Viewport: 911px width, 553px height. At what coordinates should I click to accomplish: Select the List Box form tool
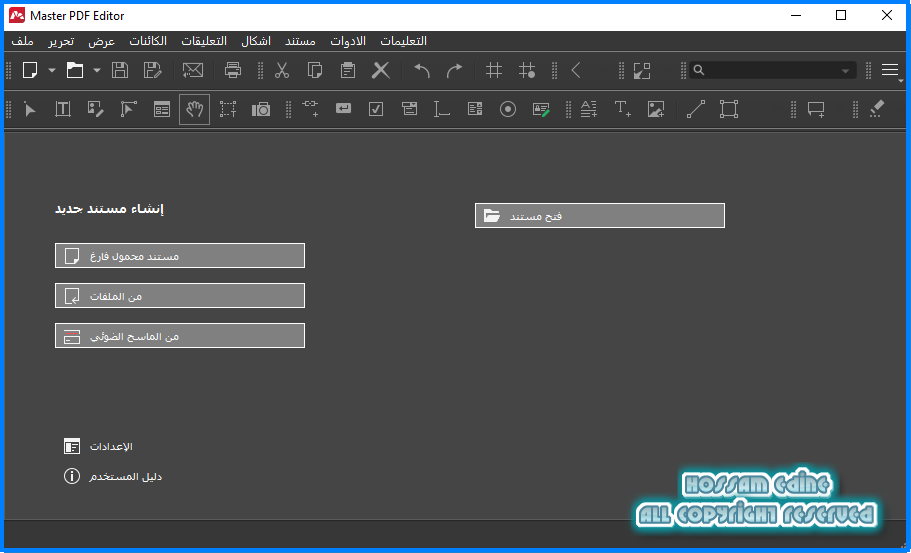click(475, 109)
